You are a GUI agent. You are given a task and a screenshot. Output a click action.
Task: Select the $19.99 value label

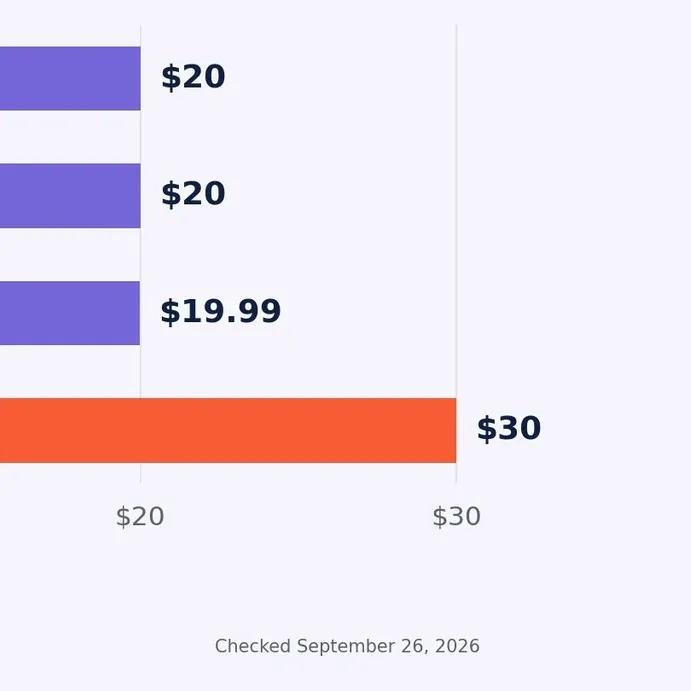220,312
